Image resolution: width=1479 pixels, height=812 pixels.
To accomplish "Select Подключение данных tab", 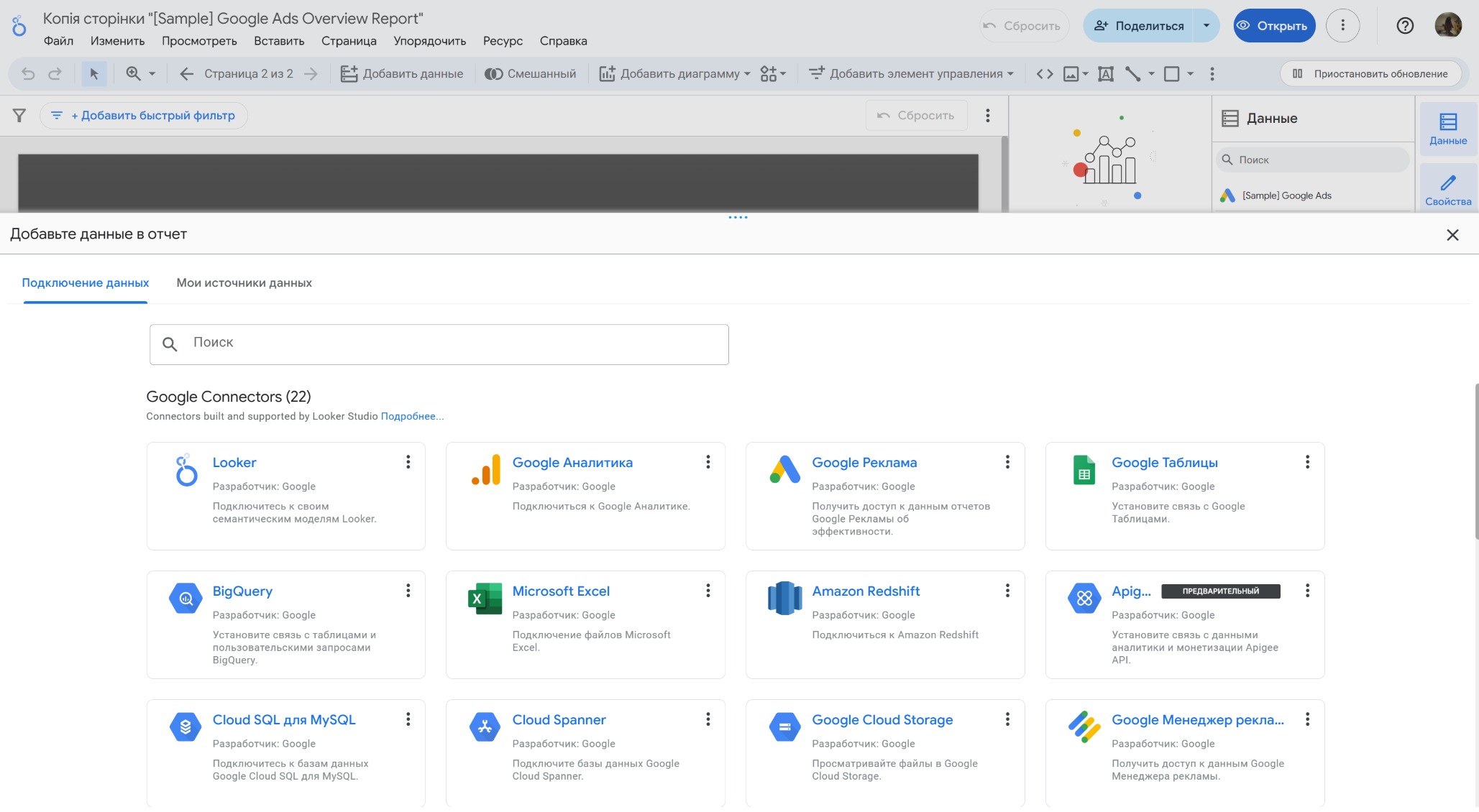I will (x=86, y=282).
